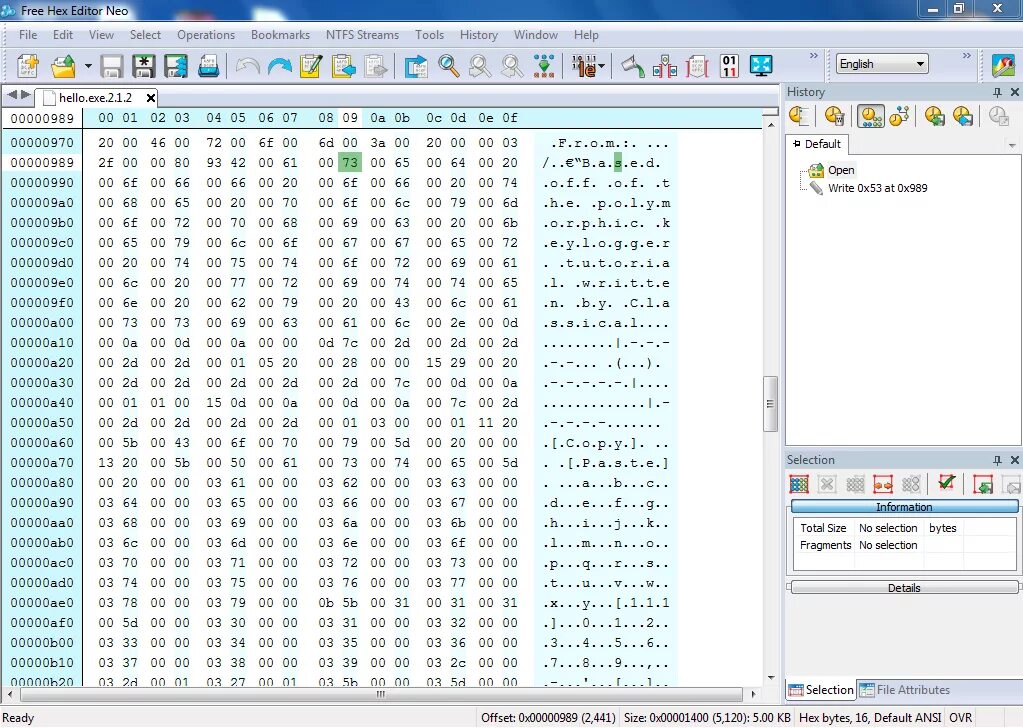The height and width of the screenshot is (728, 1023).
Task: Switch to the Selection bottom tab
Action: (821, 690)
